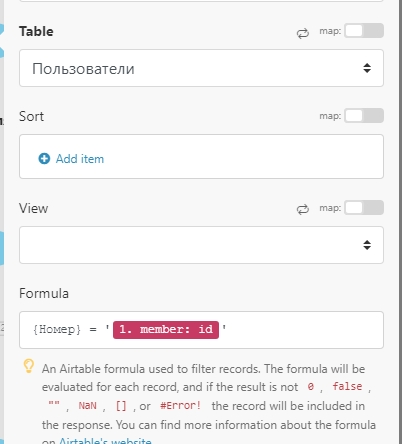The image size is (402, 444).
Task: Open the Table dropdown showing Пользователи
Action: [201, 68]
